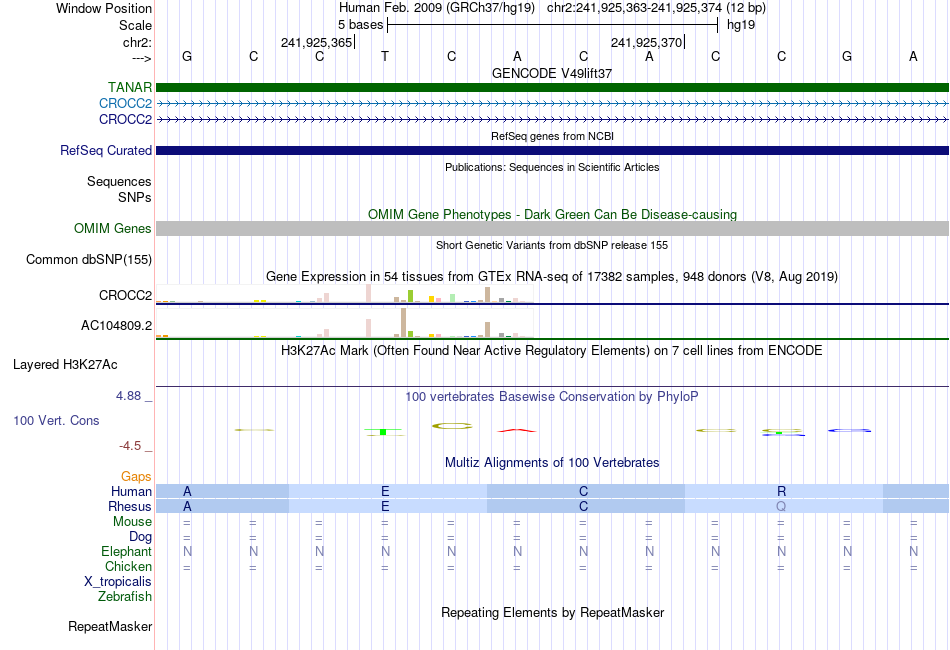The height and width of the screenshot is (650, 950).
Task: Click the RefSeq genes from NCBI title
Action: pos(552,136)
